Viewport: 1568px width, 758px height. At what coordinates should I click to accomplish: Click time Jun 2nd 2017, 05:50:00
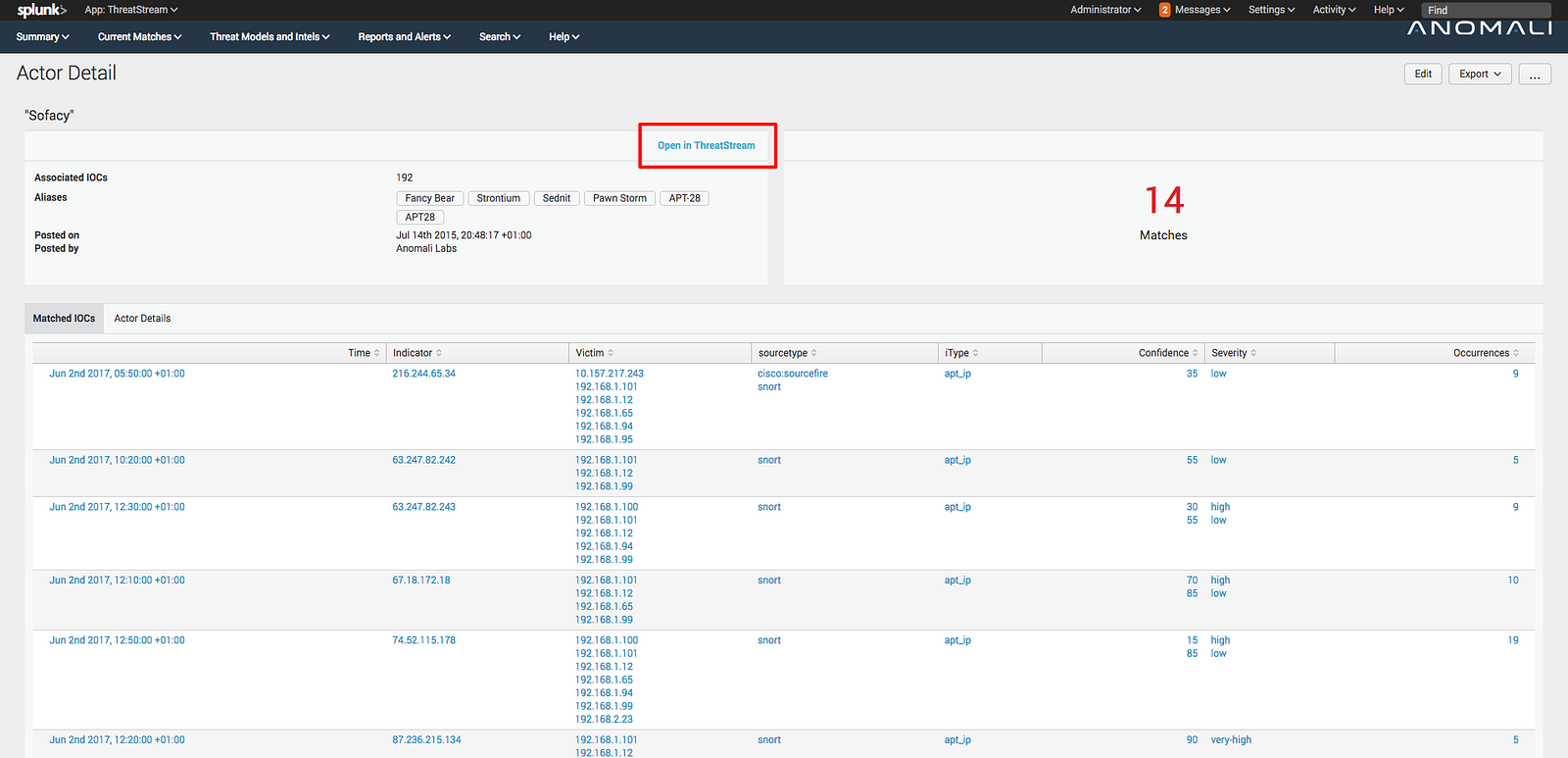pyautogui.click(x=118, y=374)
